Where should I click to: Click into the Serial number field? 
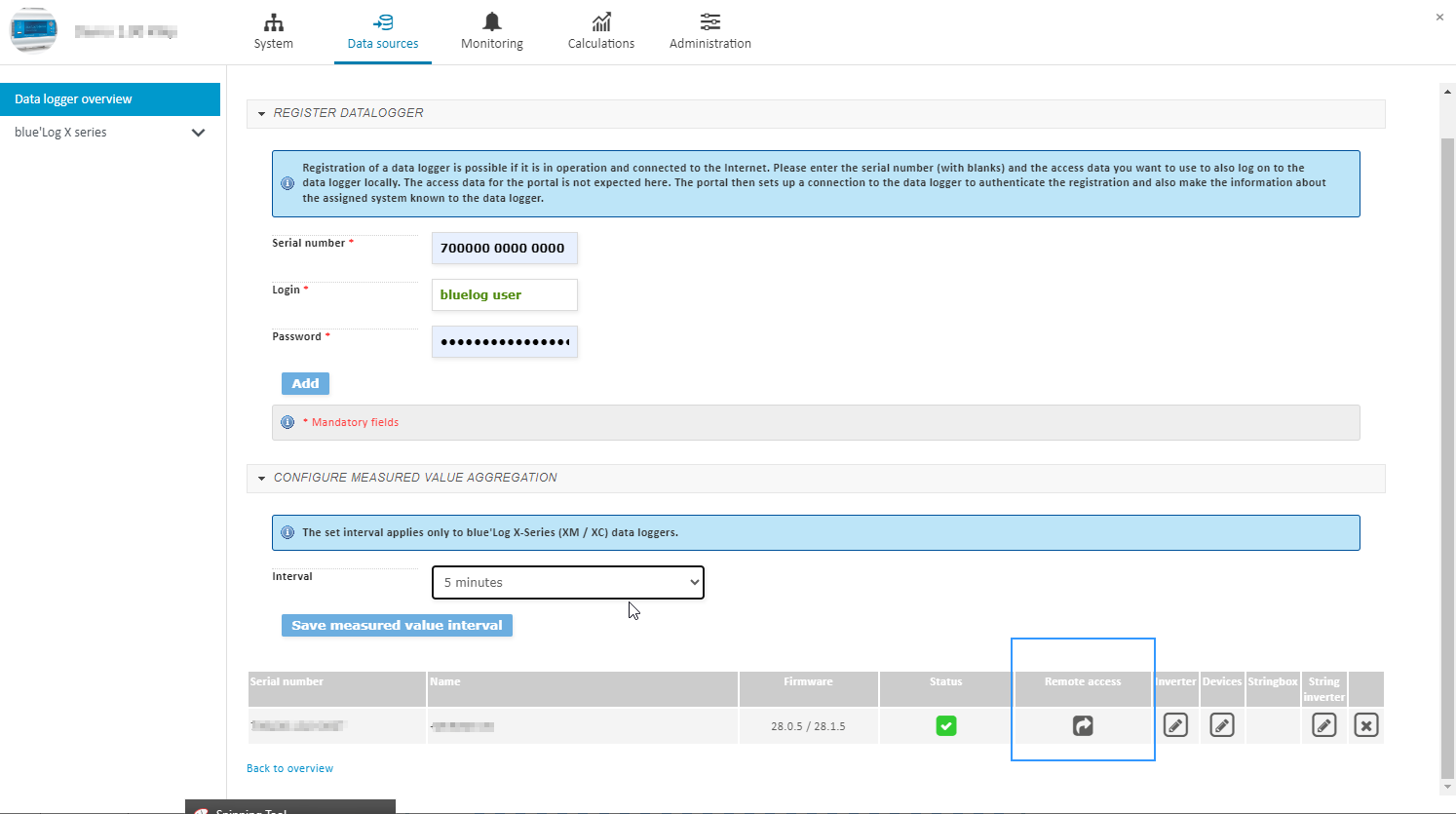[x=504, y=248]
